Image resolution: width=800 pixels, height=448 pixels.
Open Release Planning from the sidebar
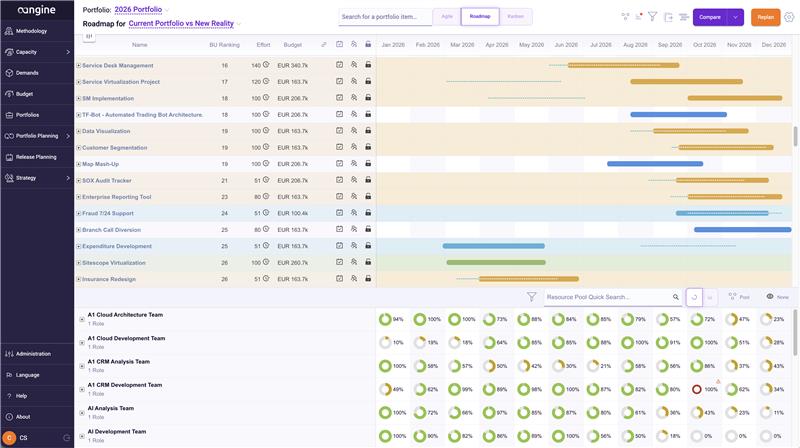37,157
